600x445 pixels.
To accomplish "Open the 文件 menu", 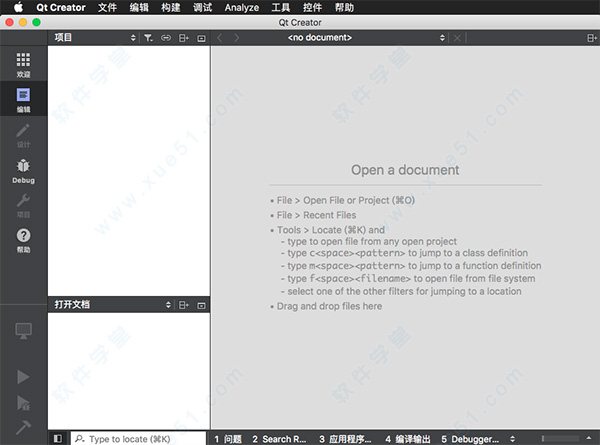I will (x=107, y=7).
